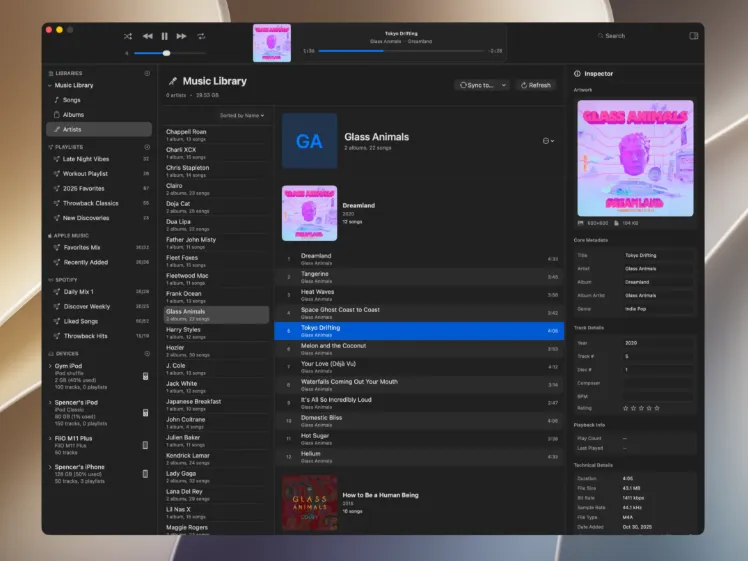Image resolution: width=748 pixels, height=561 pixels.
Task: Expand the FiiO M11 Plus device
Action: 50,438
